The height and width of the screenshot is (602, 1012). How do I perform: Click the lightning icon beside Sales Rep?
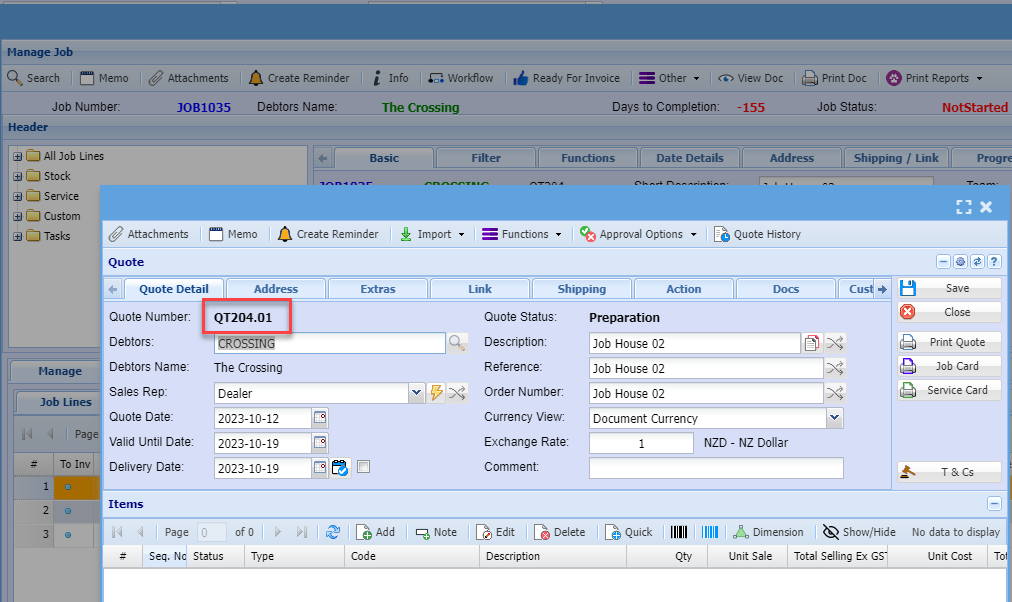pyautogui.click(x=436, y=393)
